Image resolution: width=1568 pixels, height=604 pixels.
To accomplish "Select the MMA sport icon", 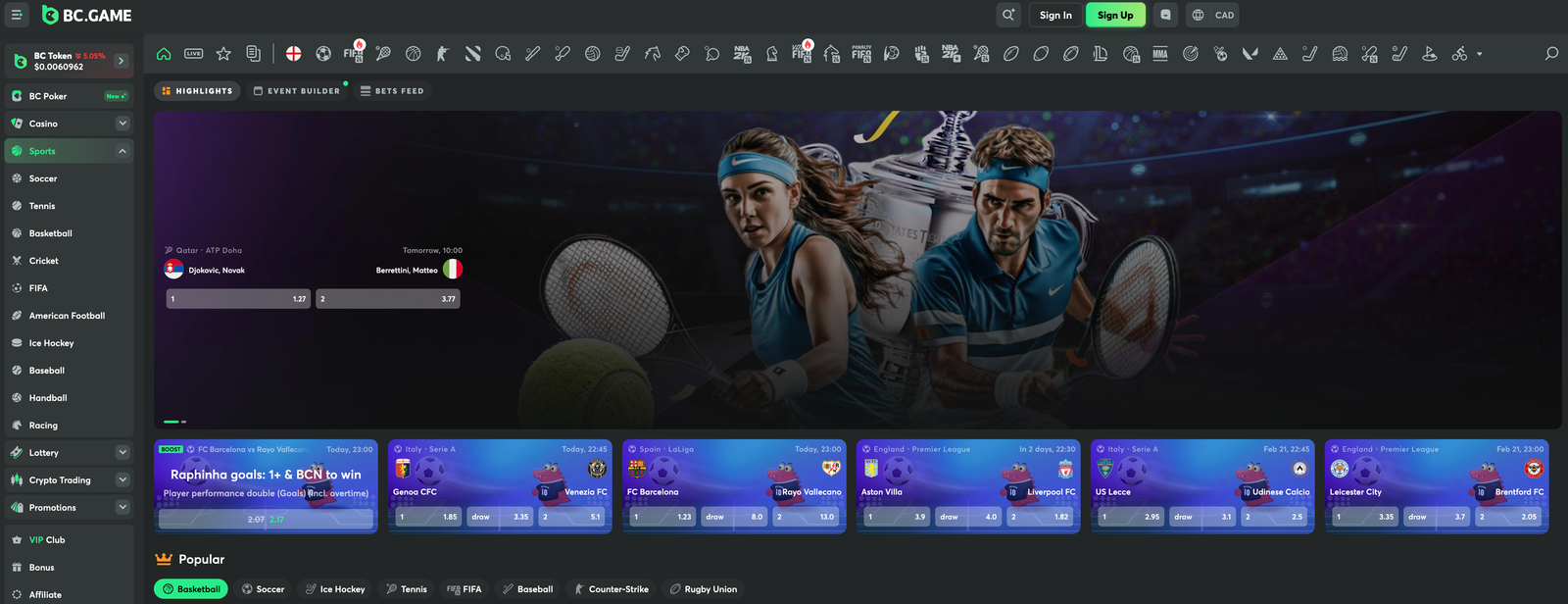I will coord(1160,54).
